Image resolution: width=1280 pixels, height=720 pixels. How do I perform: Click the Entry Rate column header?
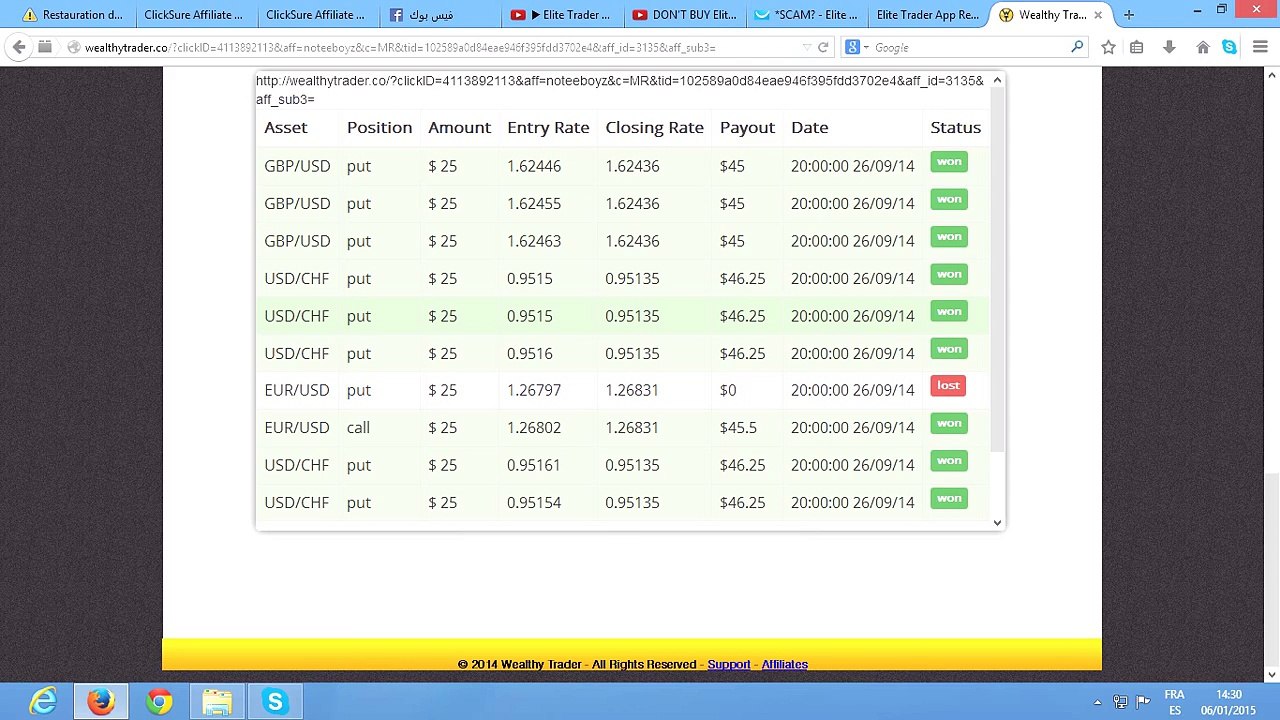pyautogui.click(x=548, y=127)
